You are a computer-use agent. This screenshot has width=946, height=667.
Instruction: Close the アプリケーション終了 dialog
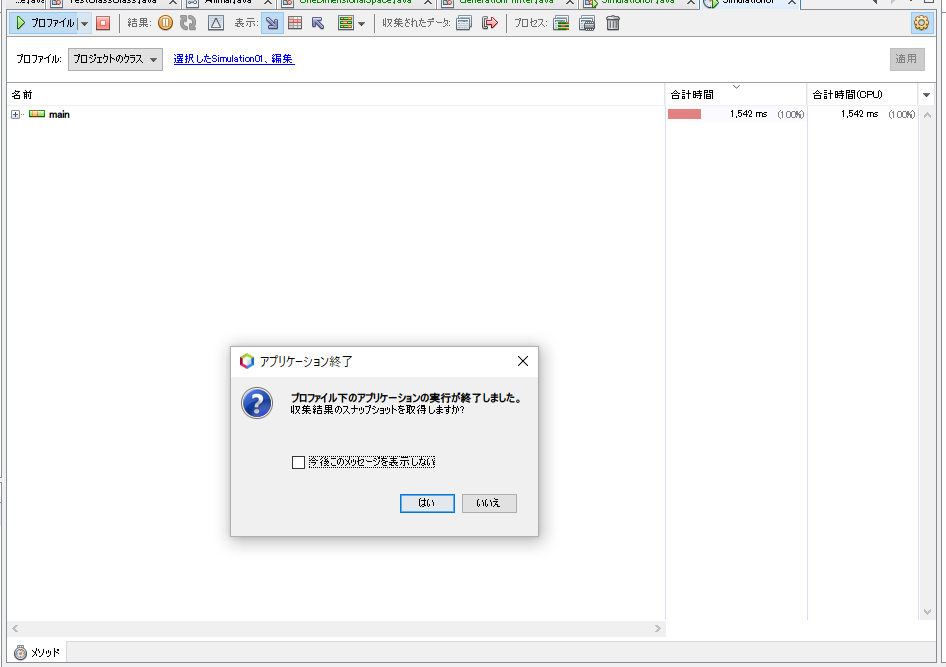[523, 361]
